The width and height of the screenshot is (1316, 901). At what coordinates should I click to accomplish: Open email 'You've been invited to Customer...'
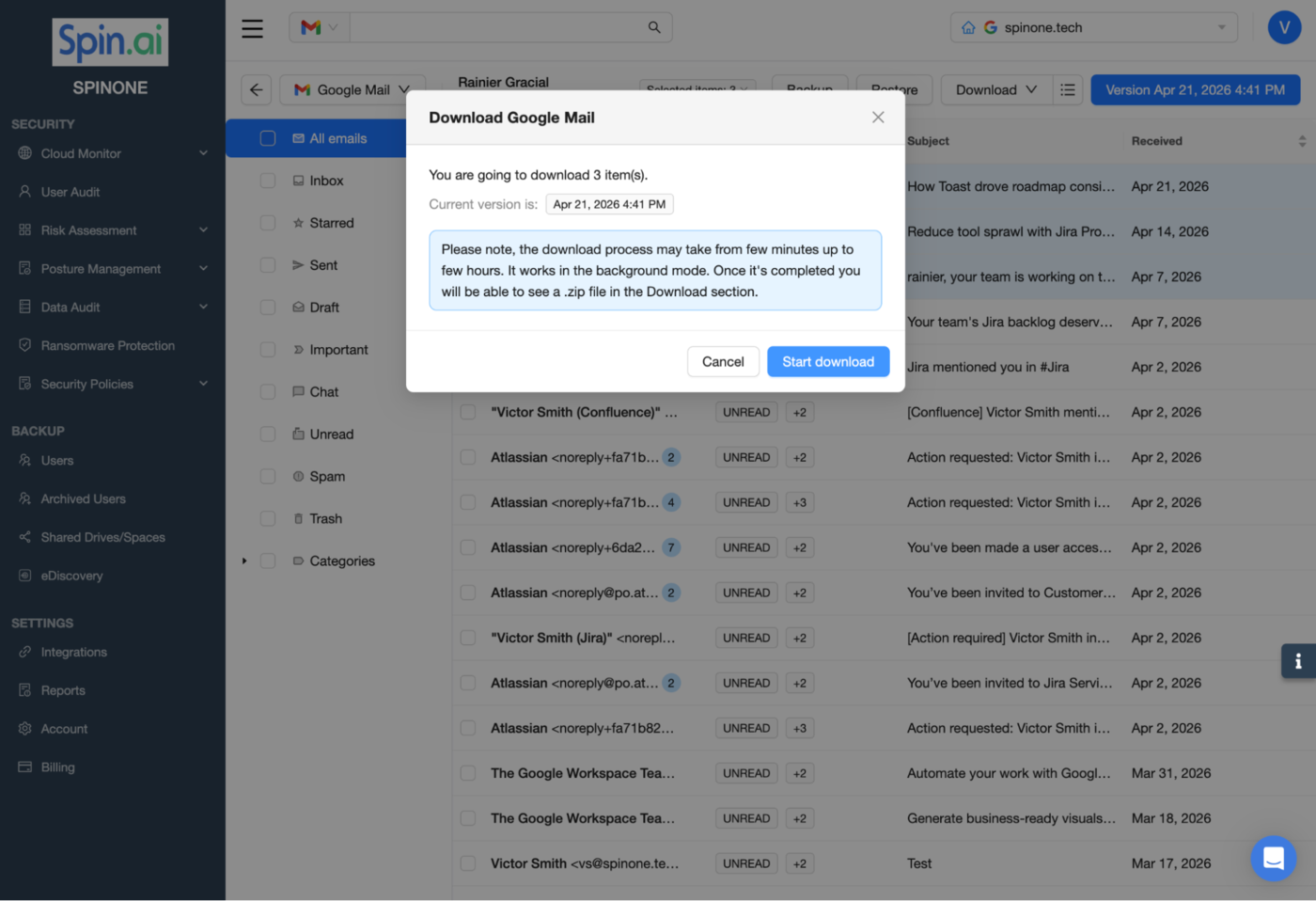pyautogui.click(x=1011, y=593)
